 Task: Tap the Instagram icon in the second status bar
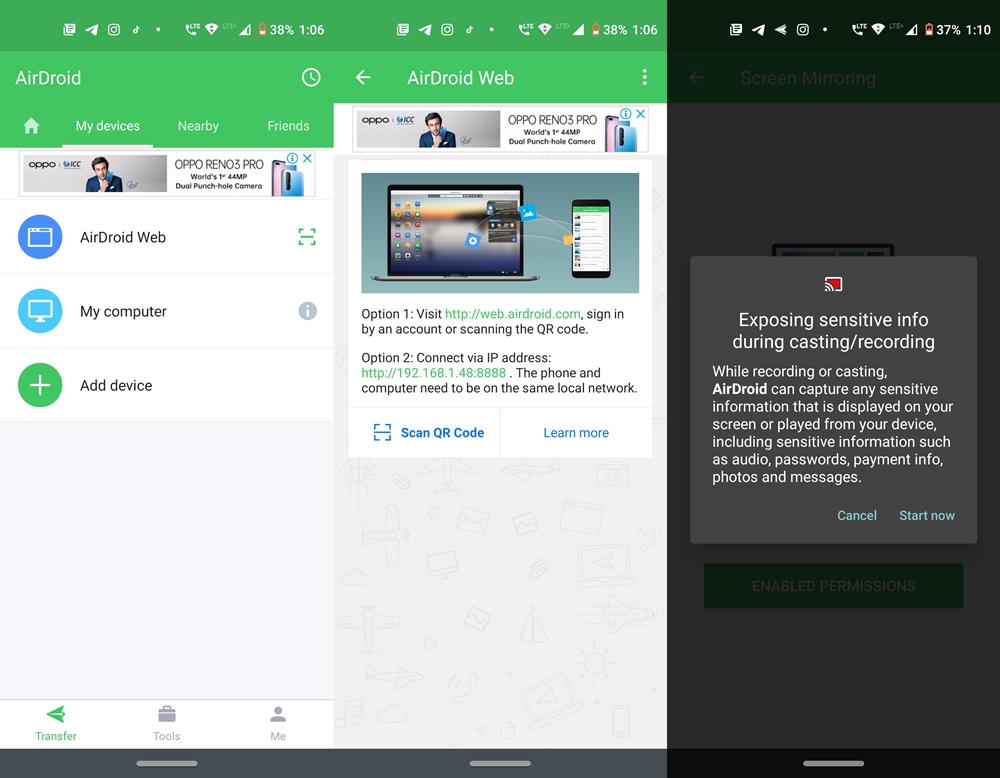pos(447,29)
